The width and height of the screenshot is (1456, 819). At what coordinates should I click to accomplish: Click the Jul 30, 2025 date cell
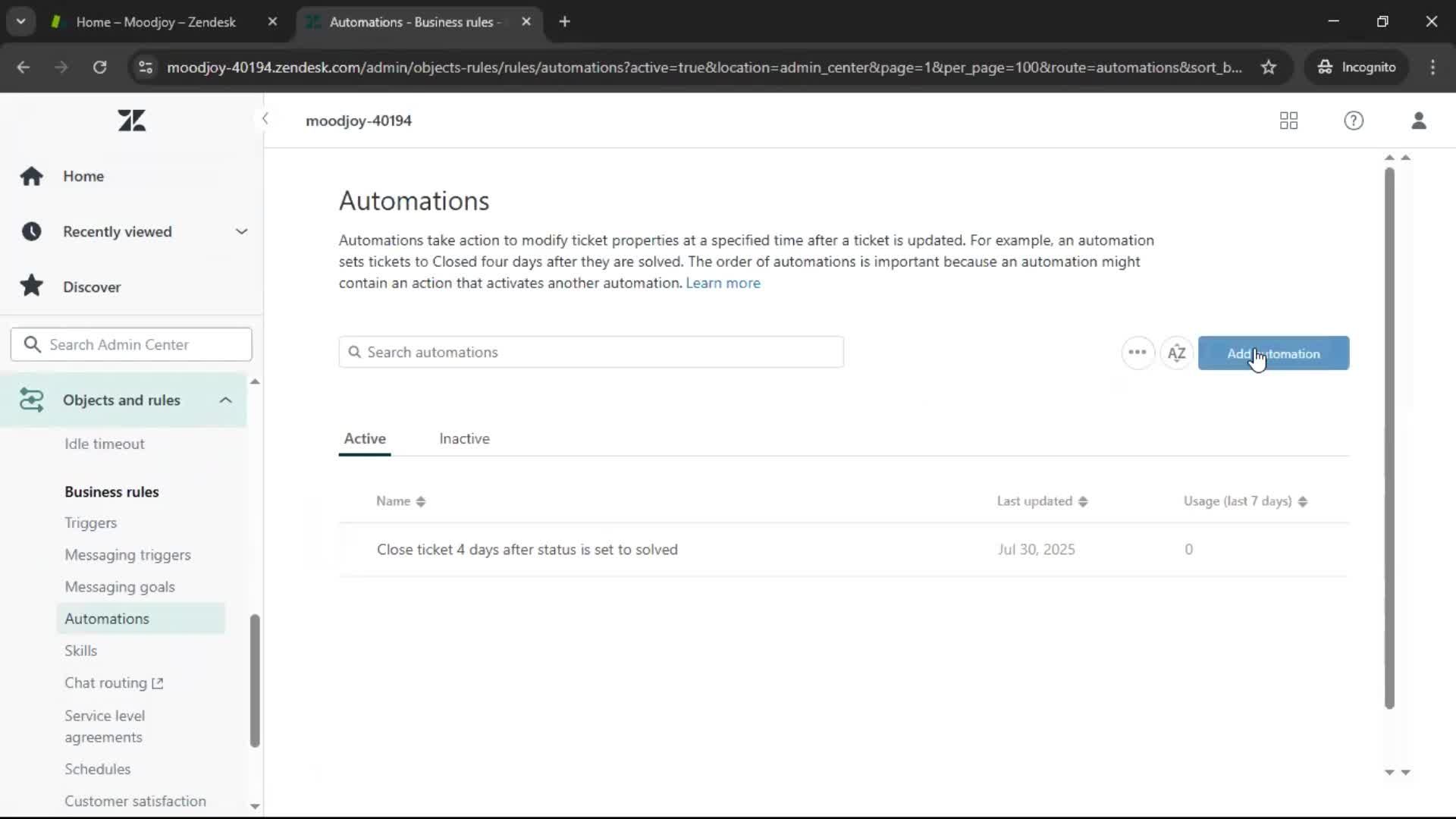pos(1036,549)
